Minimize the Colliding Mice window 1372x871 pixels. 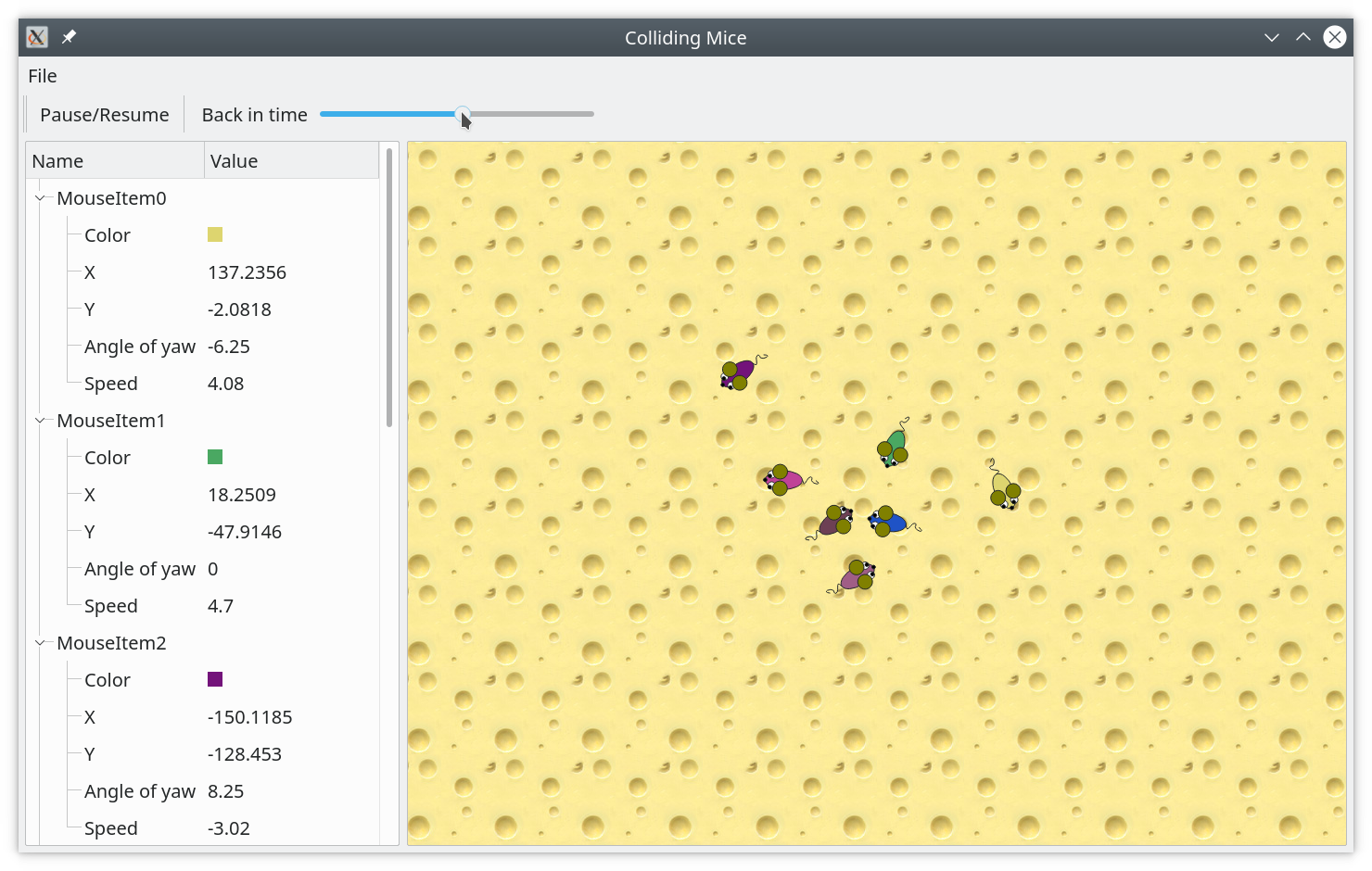coord(1272,37)
